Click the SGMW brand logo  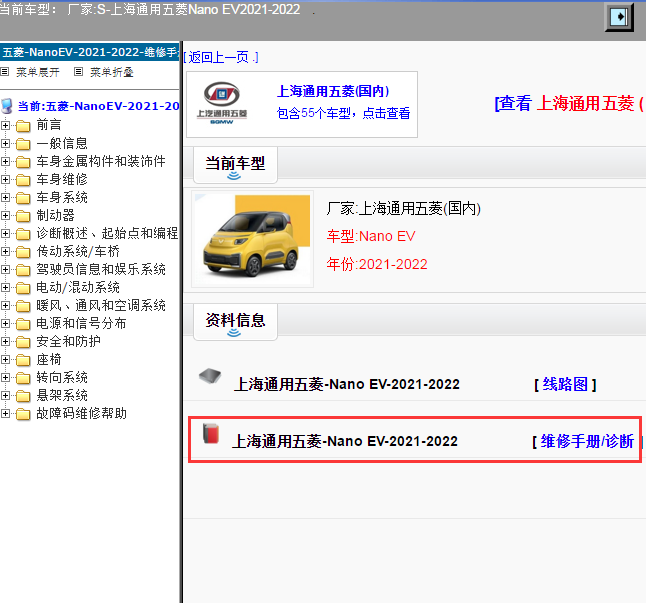click(x=222, y=103)
